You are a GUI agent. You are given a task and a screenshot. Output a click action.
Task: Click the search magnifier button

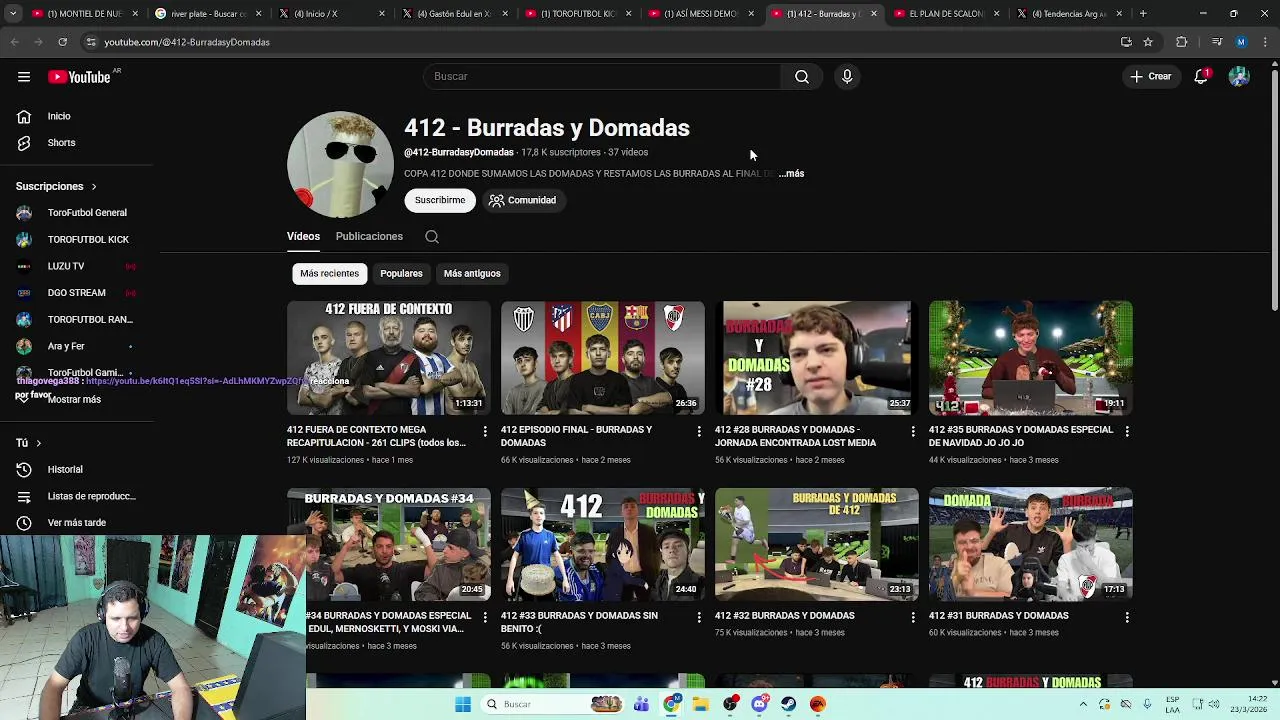pos(802,77)
